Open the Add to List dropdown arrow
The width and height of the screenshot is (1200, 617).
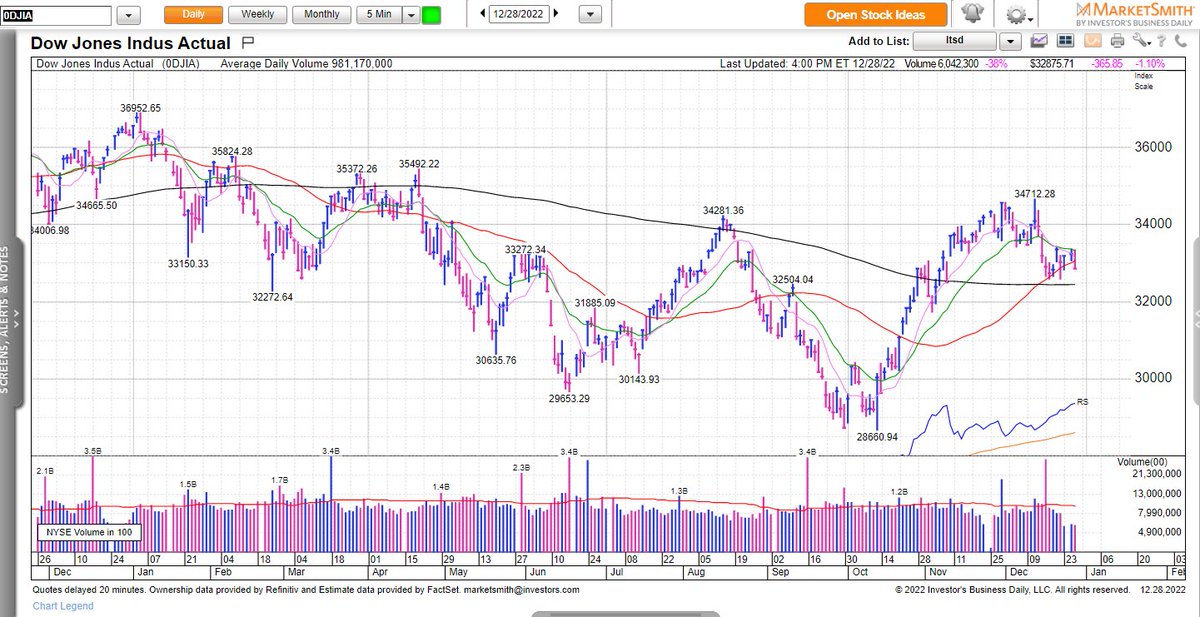tap(1009, 41)
